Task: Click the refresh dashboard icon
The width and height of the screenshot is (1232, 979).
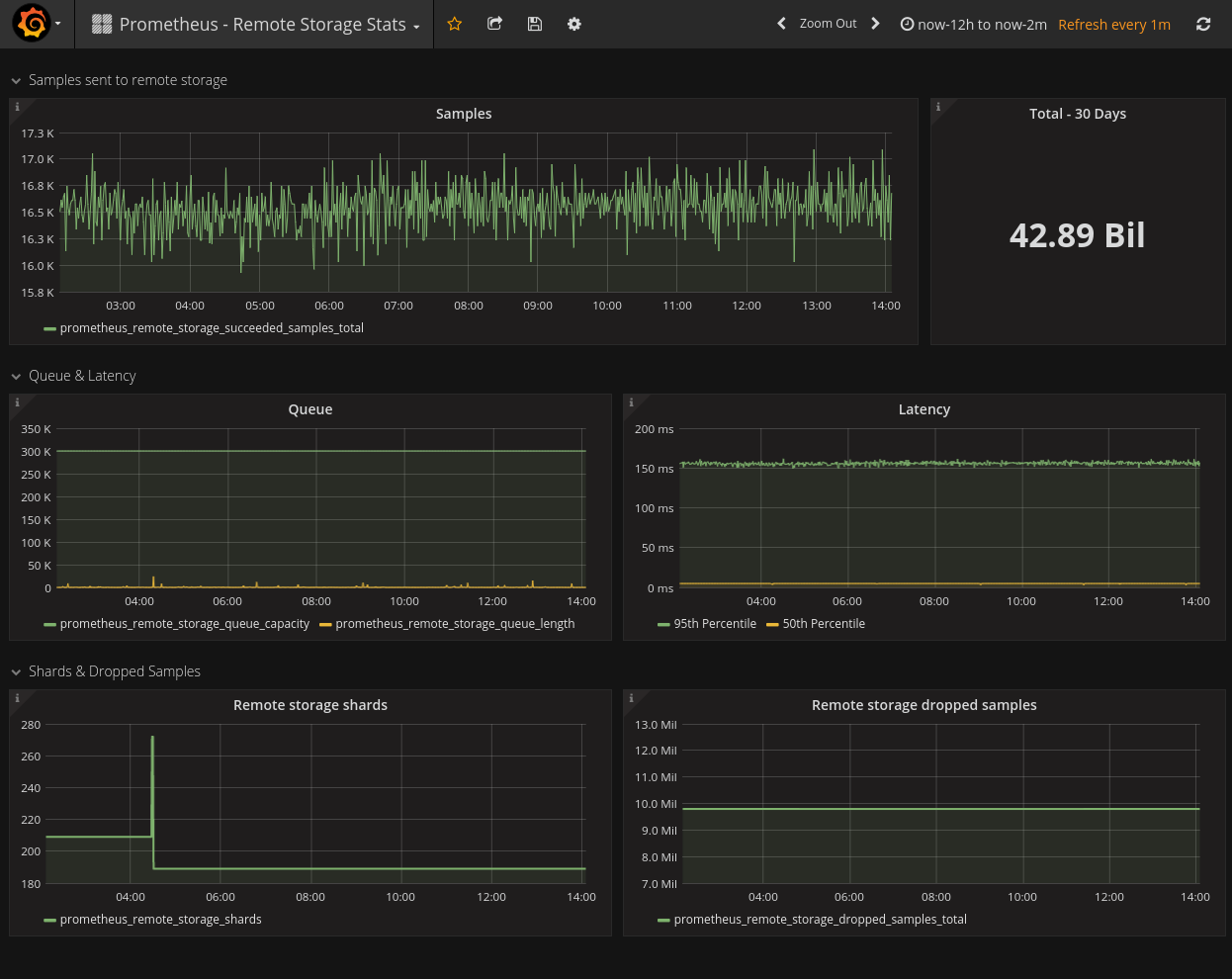Action: pyautogui.click(x=1203, y=25)
